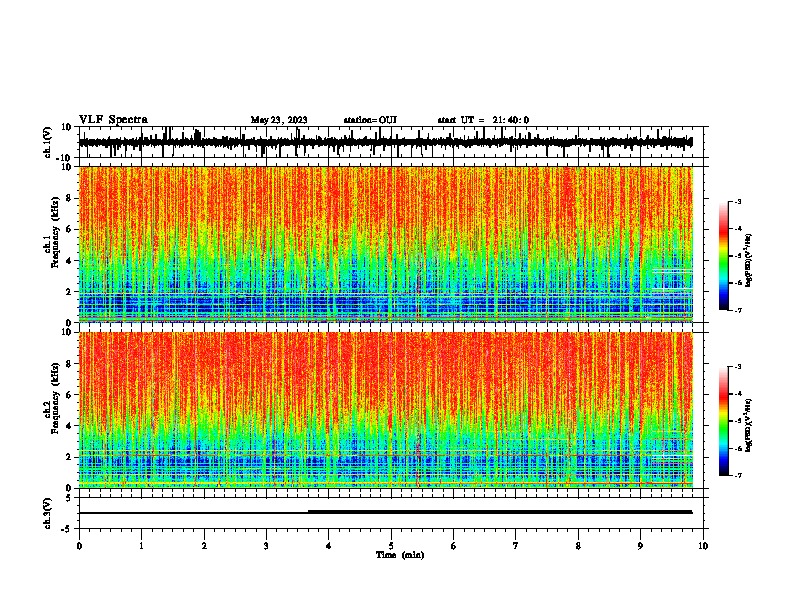The image size is (792, 612).
Task: Click the 'start UT = 21:40:0' label
Action: (483, 120)
